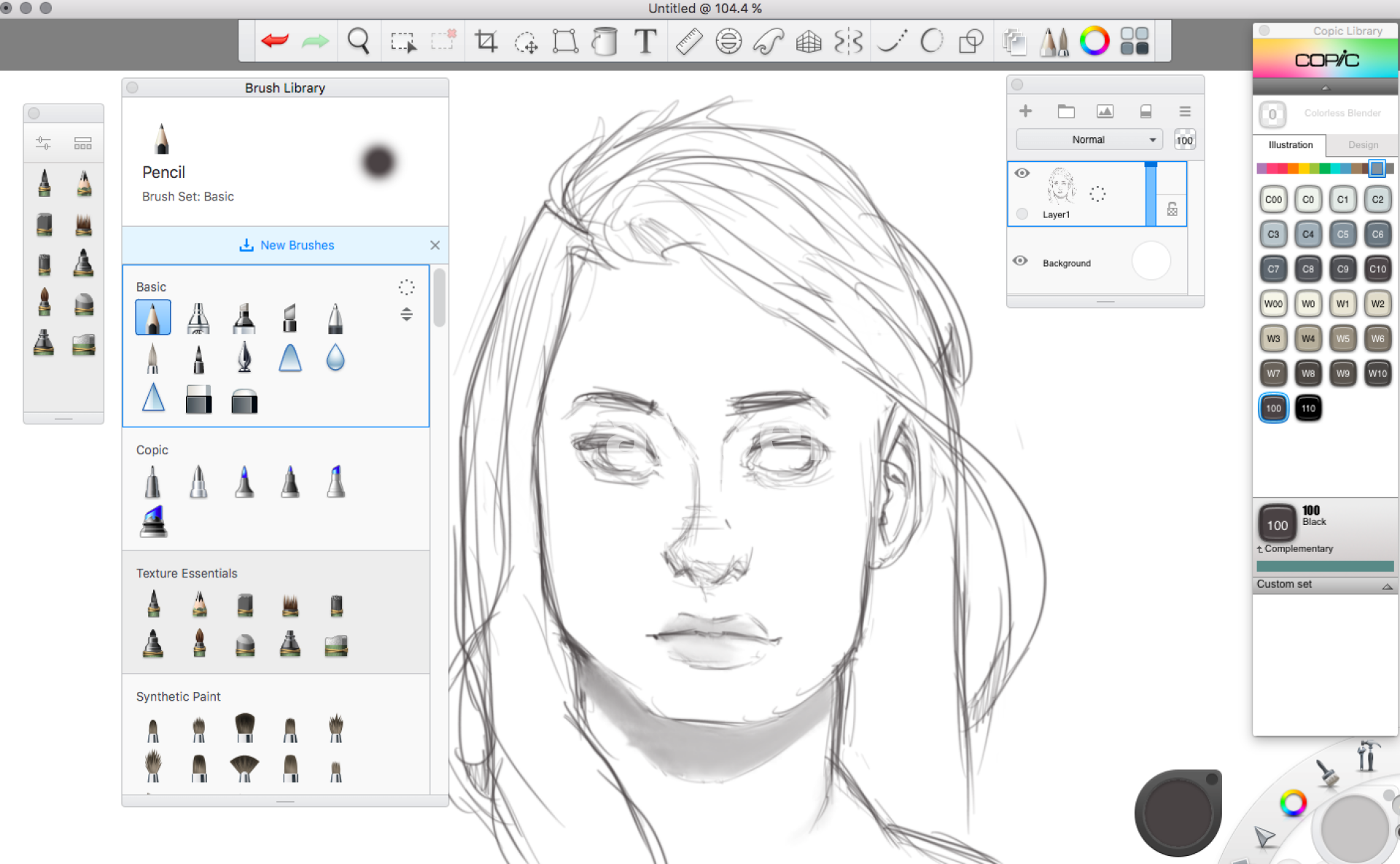Toggle Layer1 transparency lock icon
This screenshot has height=864, width=1400.
[1172, 209]
